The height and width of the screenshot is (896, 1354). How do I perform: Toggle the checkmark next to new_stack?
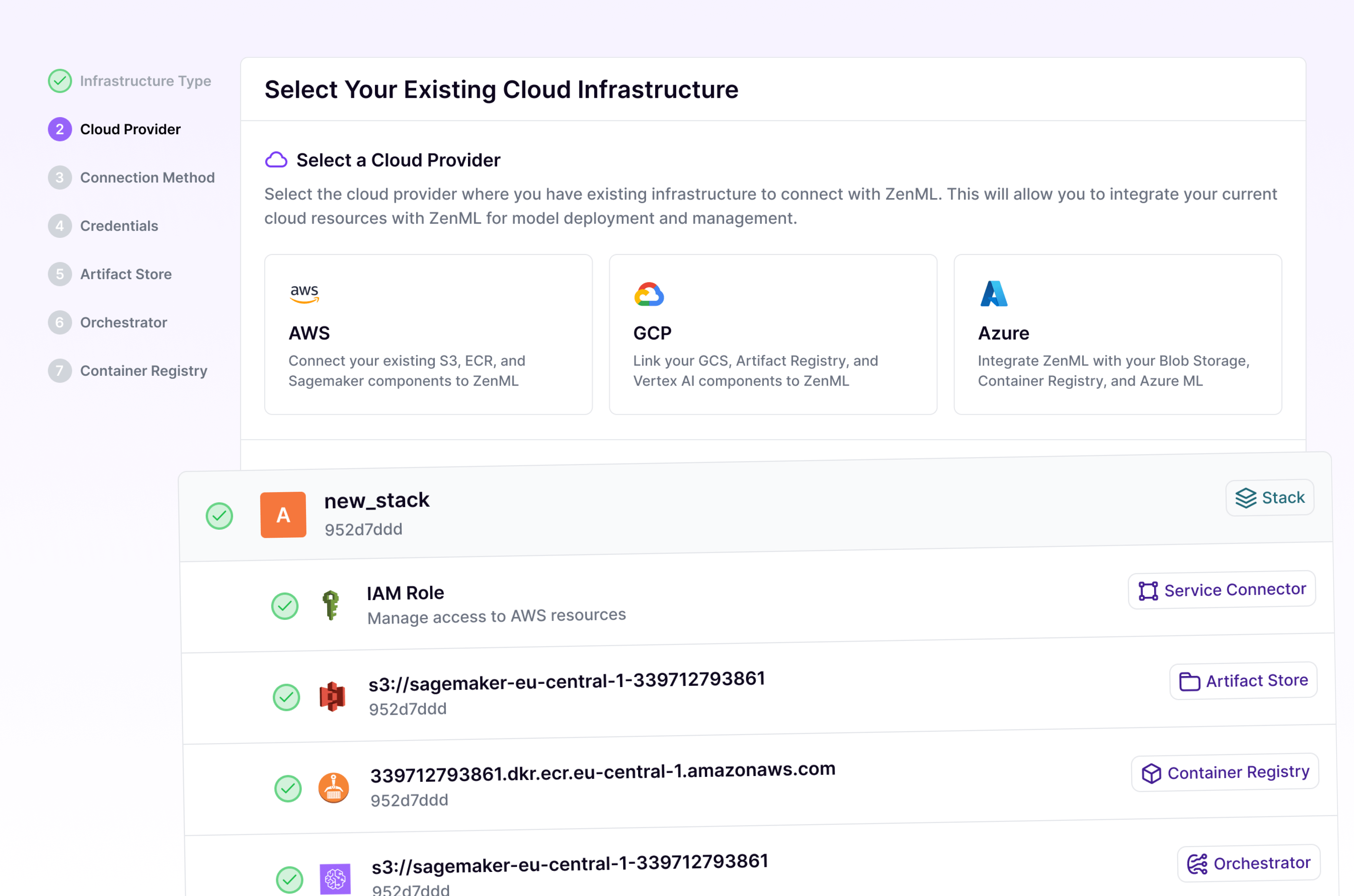[219, 515]
